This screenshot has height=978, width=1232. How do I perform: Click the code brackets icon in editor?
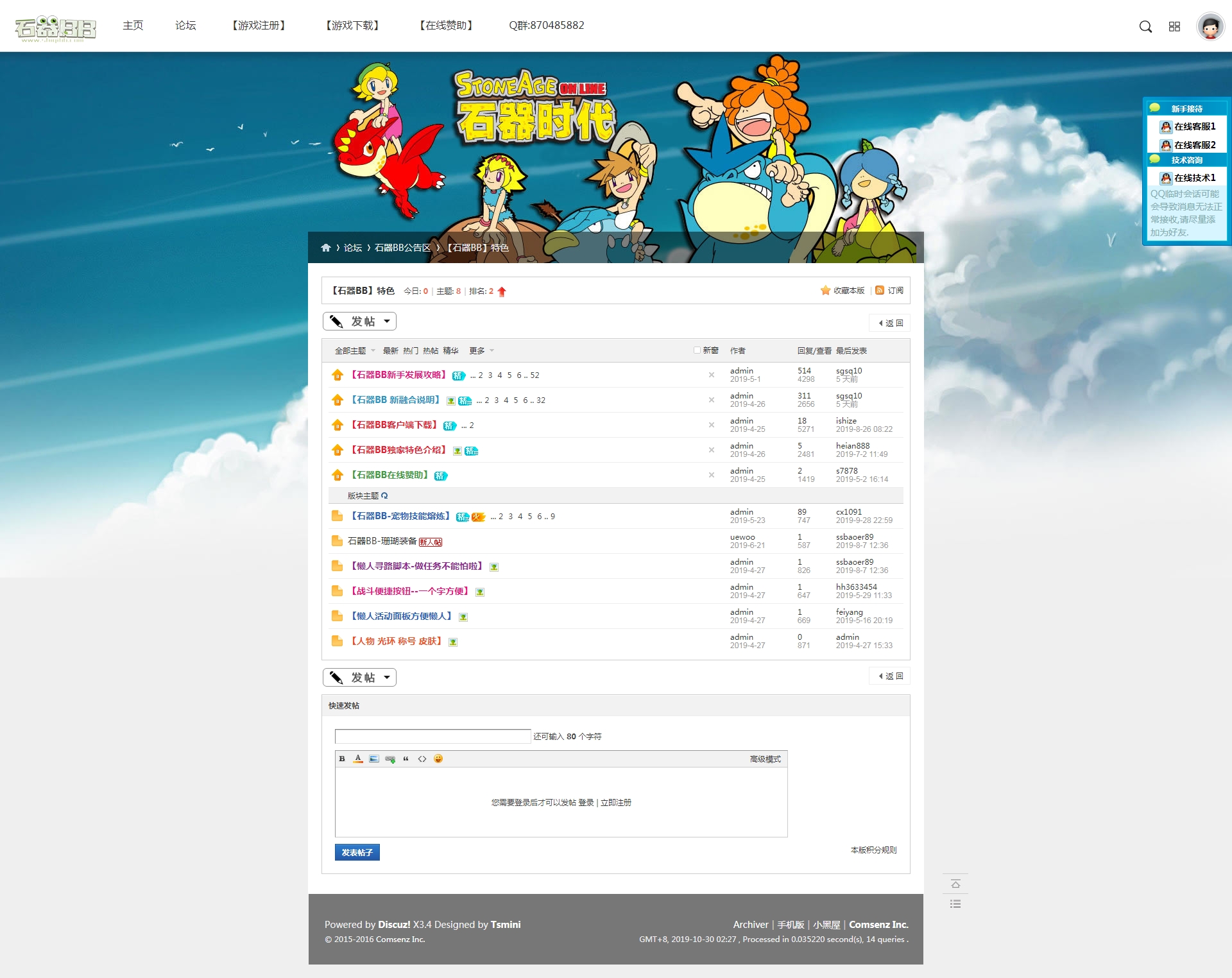[x=422, y=759]
